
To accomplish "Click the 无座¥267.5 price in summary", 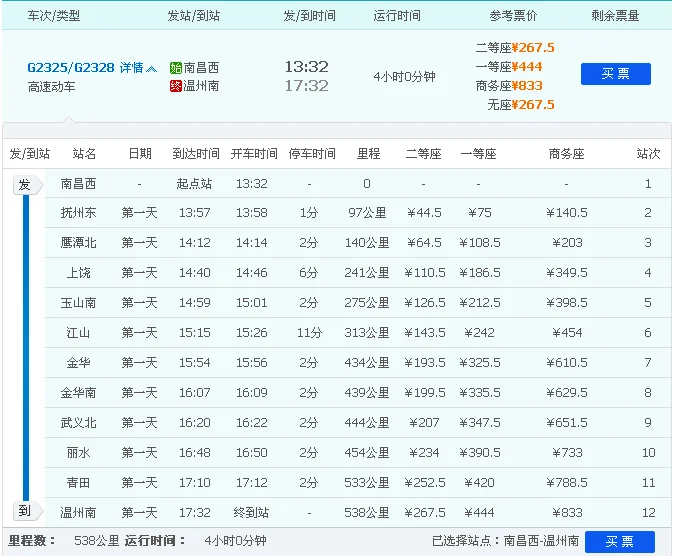I will pos(521,104).
